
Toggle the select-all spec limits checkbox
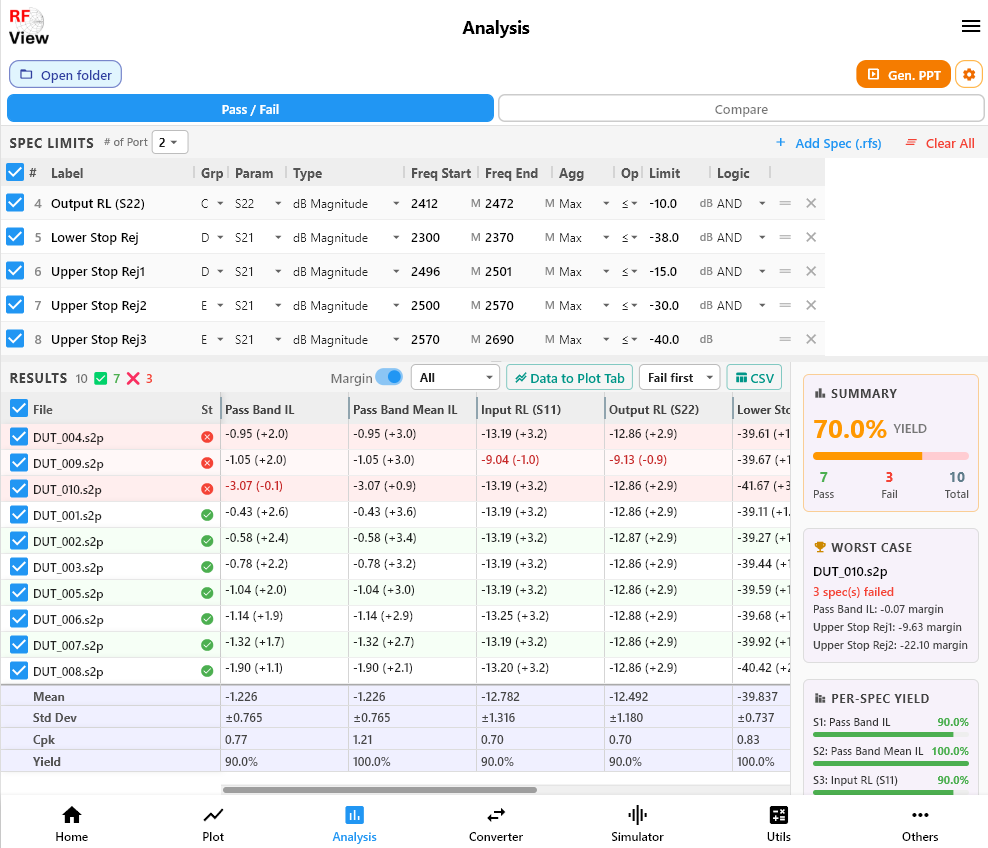tap(14, 172)
